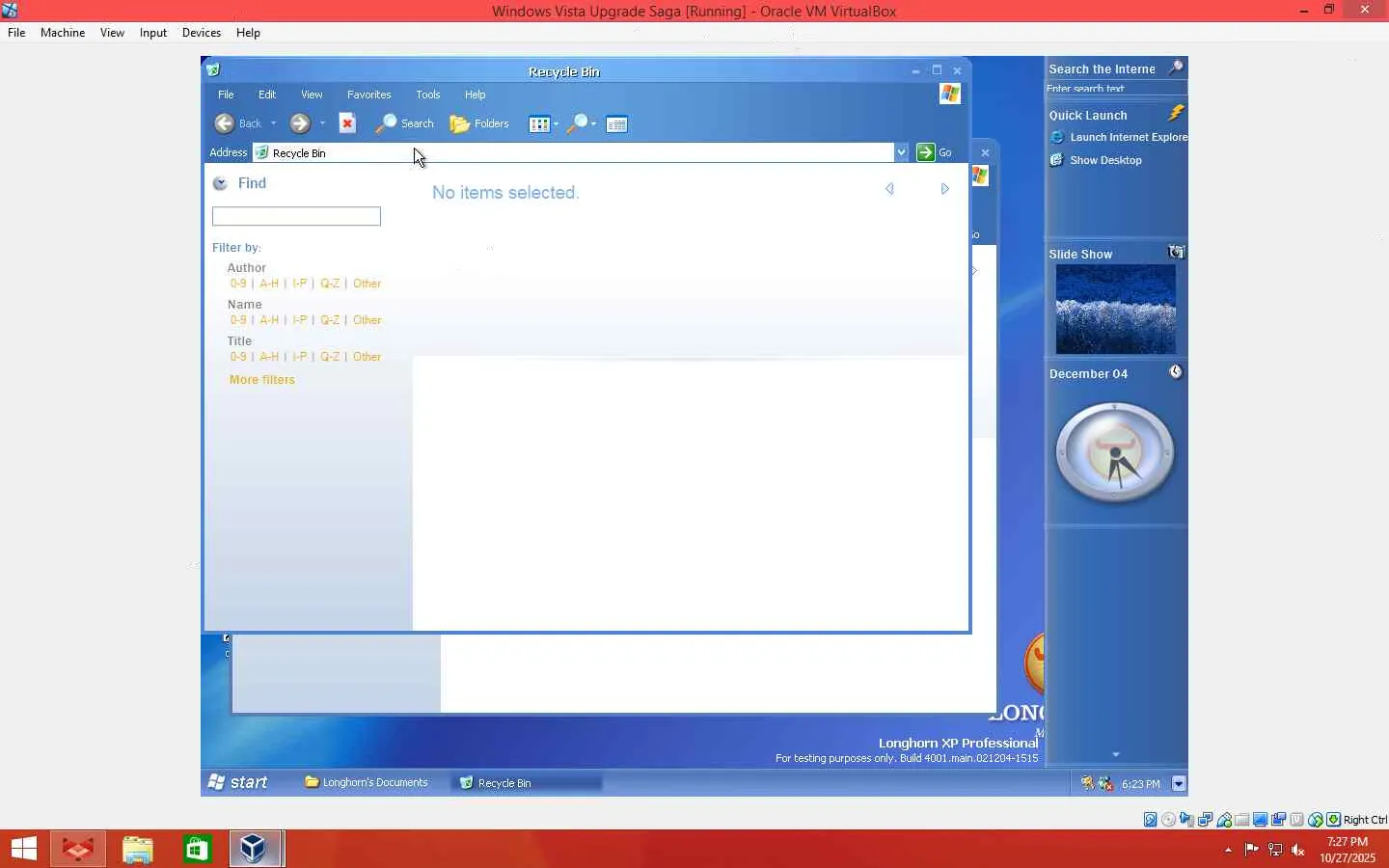Click the magnifier zoom icon beside Views

(x=578, y=123)
